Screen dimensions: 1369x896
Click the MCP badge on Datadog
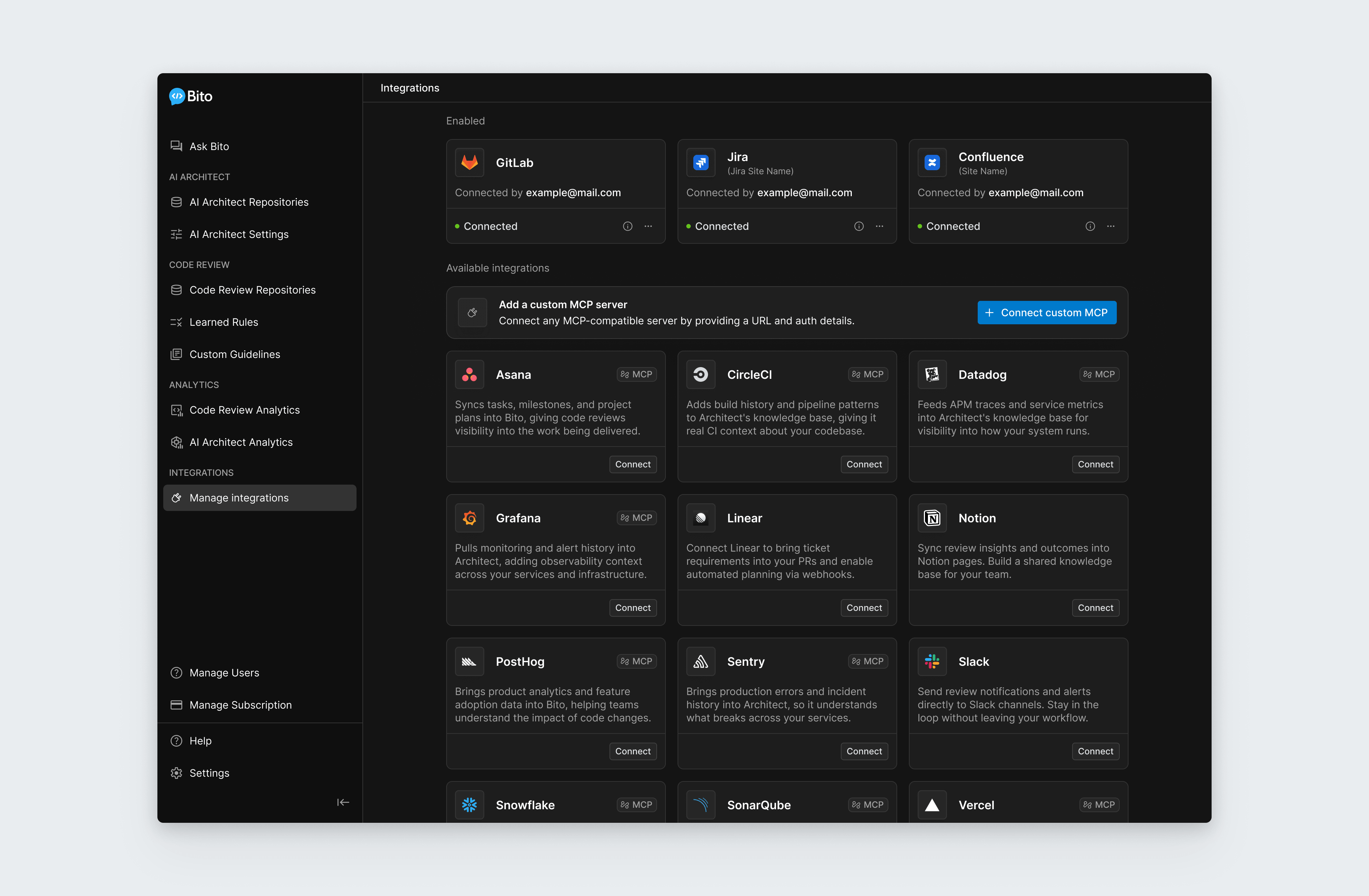[1098, 374]
